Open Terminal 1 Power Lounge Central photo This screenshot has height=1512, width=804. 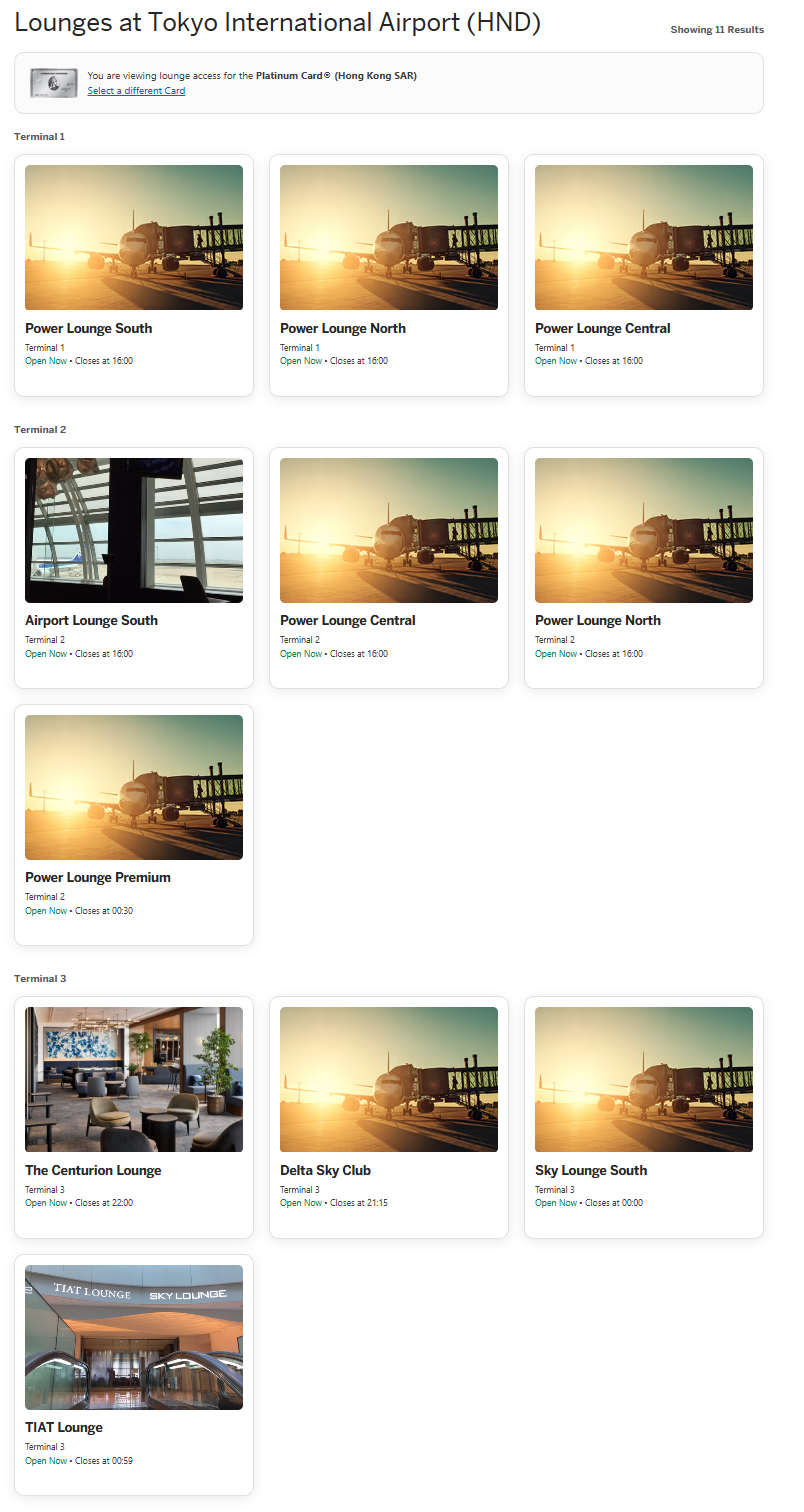[x=644, y=237]
